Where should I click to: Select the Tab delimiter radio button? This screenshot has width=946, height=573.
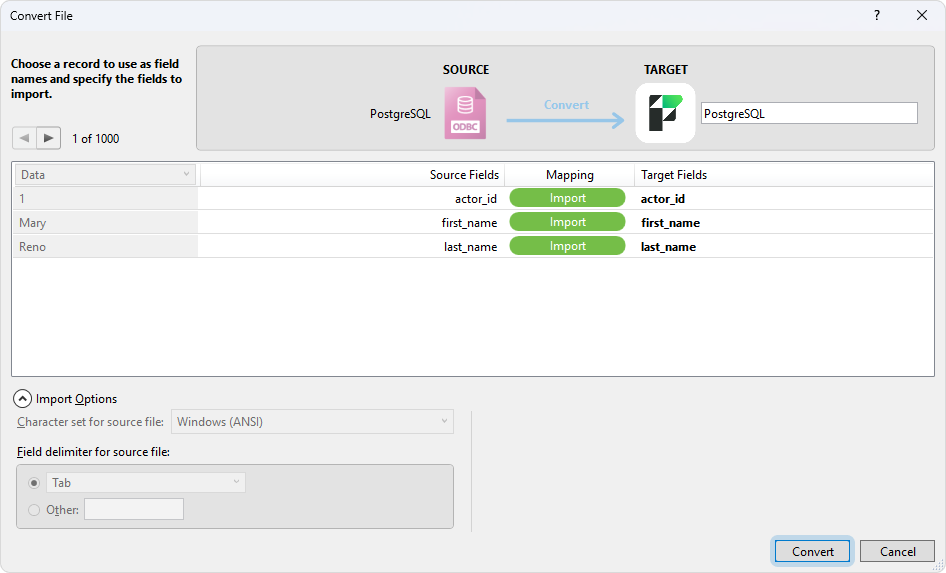tap(34, 483)
